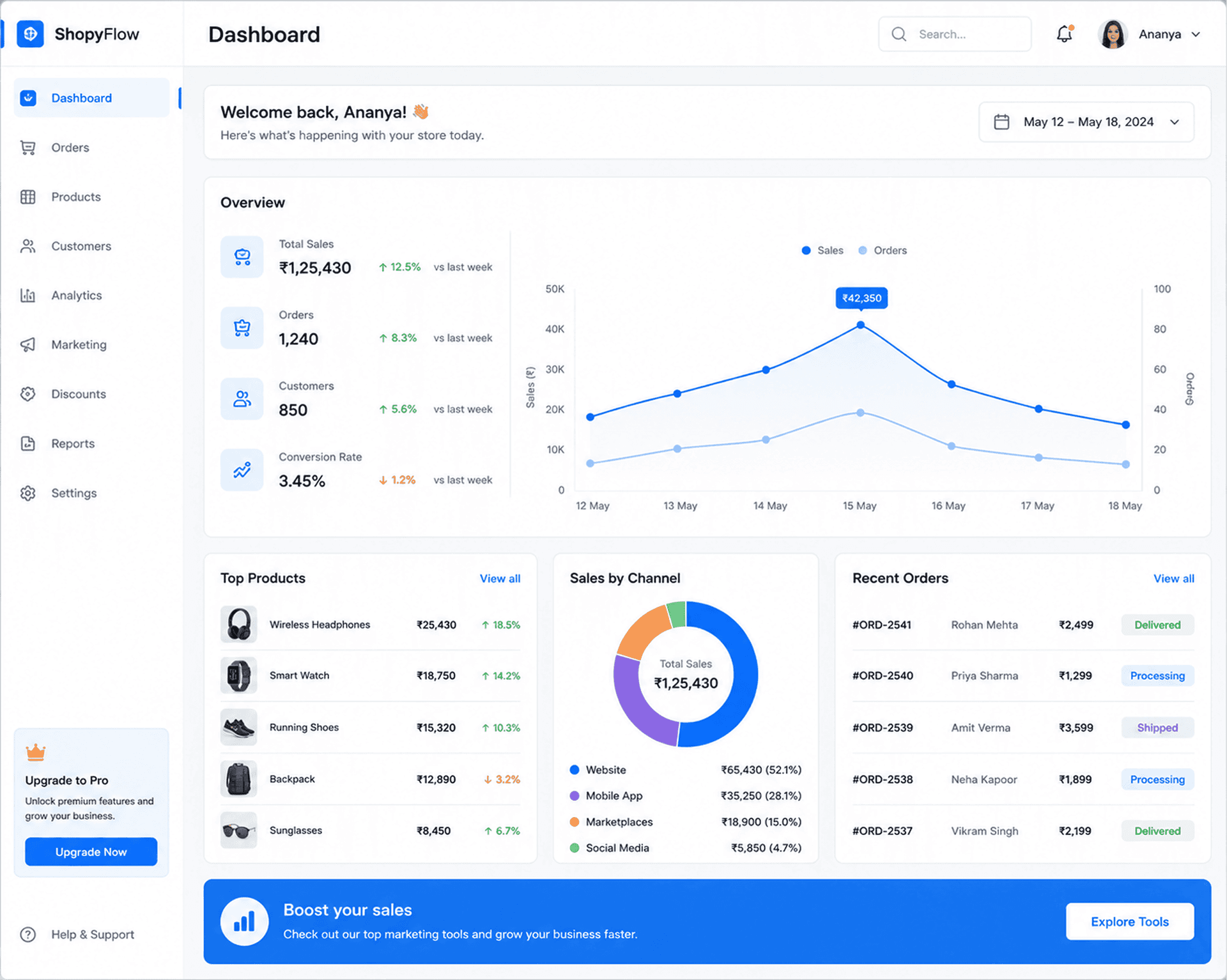
Task: Click Ananya's profile avatar
Action: point(1113,34)
